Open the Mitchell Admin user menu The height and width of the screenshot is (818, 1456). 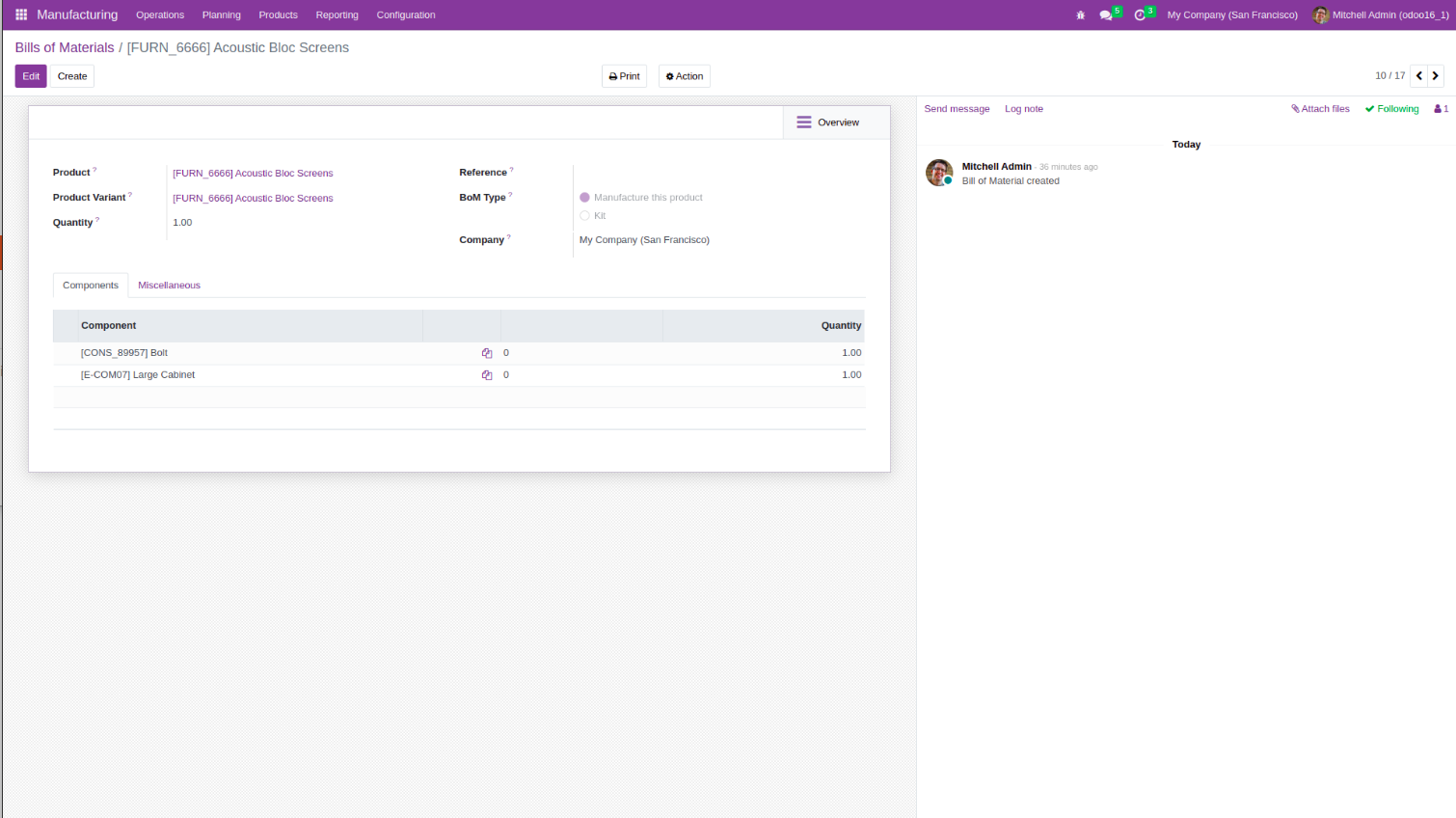tap(1380, 15)
